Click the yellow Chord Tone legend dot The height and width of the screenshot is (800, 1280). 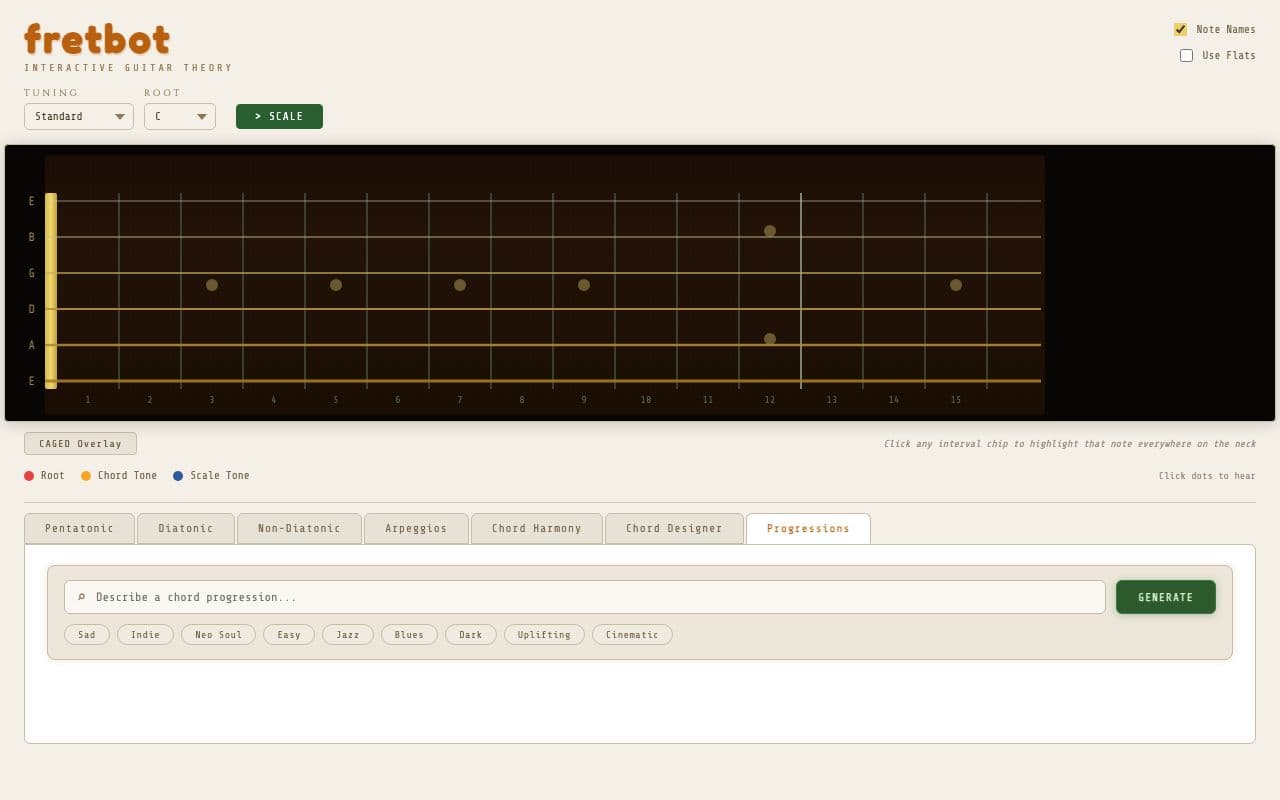point(84,475)
